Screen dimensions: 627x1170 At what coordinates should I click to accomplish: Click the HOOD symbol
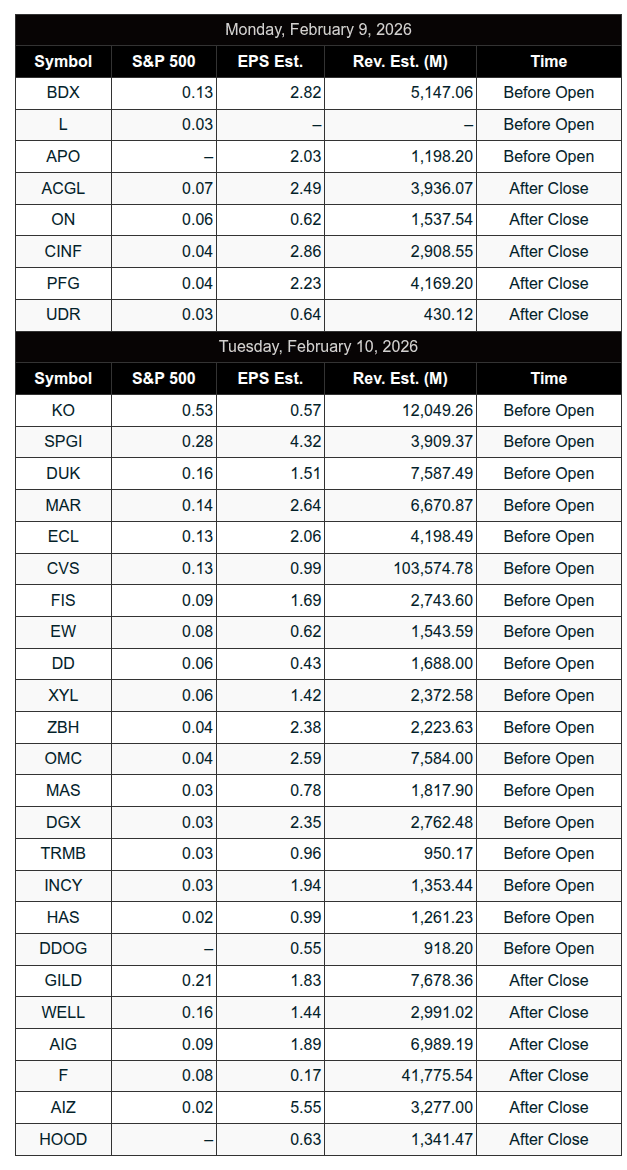(x=63, y=1139)
